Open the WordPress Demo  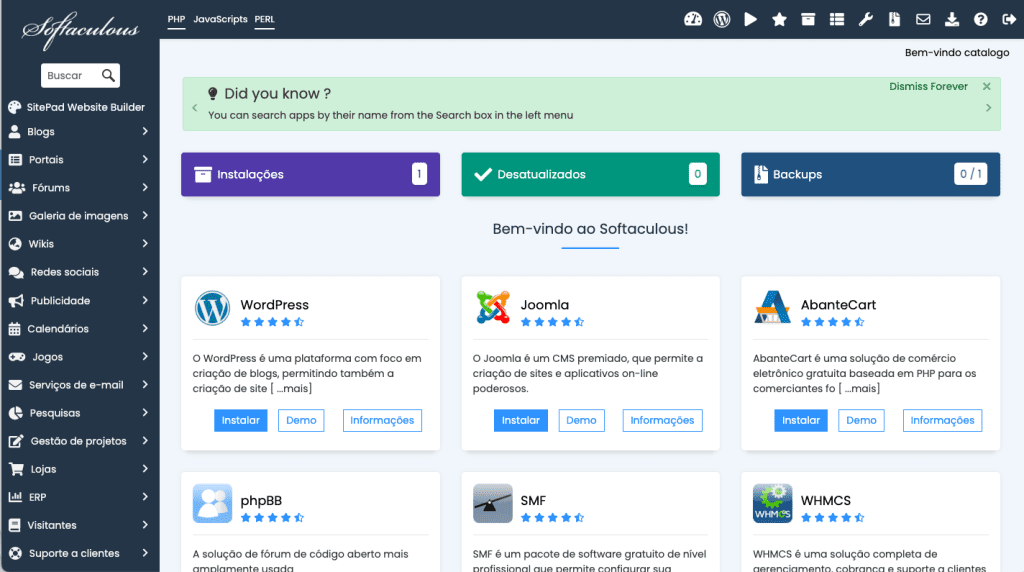point(301,421)
